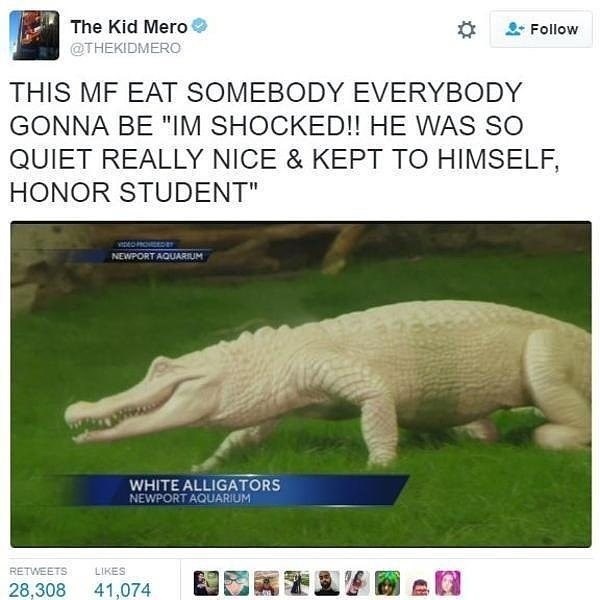View the 28,308 retweets list
The width and height of the screenshot is (600, 600).
[x=38, y=583]
